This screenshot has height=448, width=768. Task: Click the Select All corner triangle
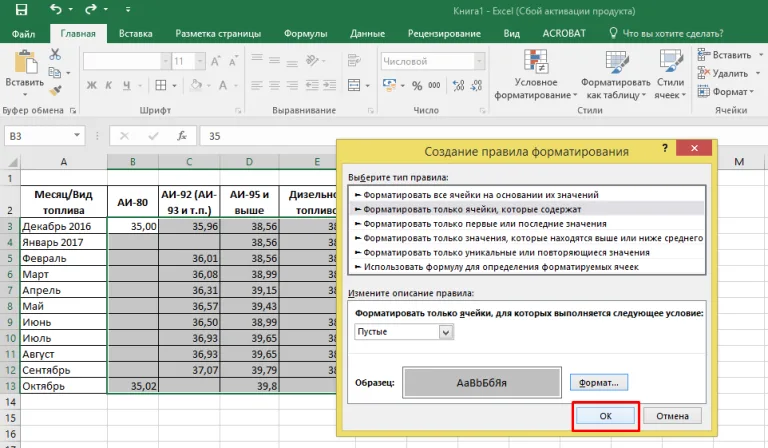12,162
